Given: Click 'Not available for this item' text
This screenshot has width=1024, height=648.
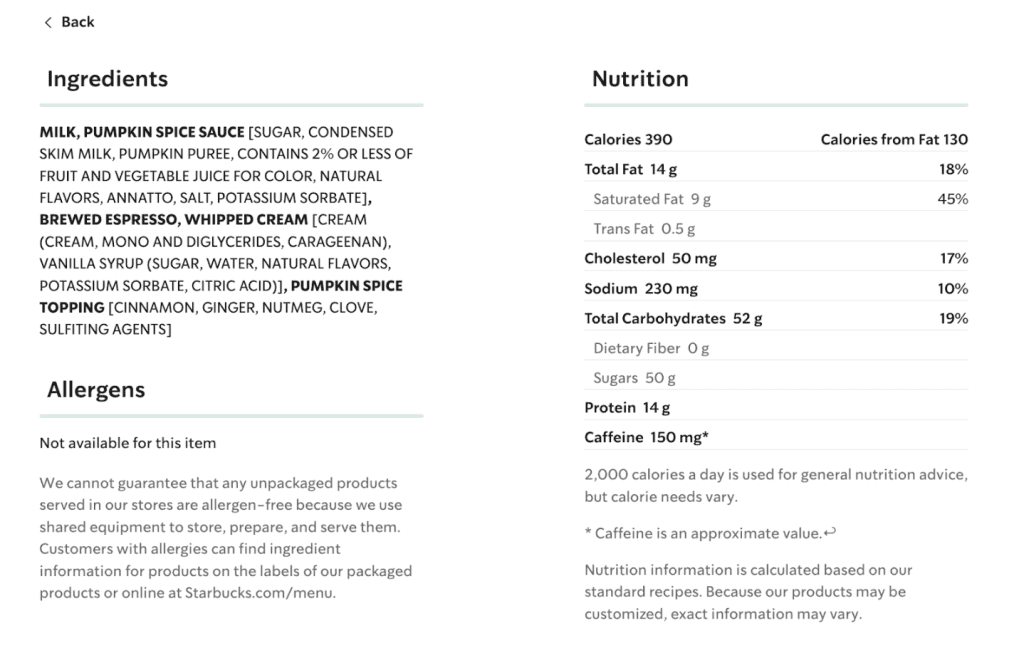Looking at the screenshot, I should (127, 443).
